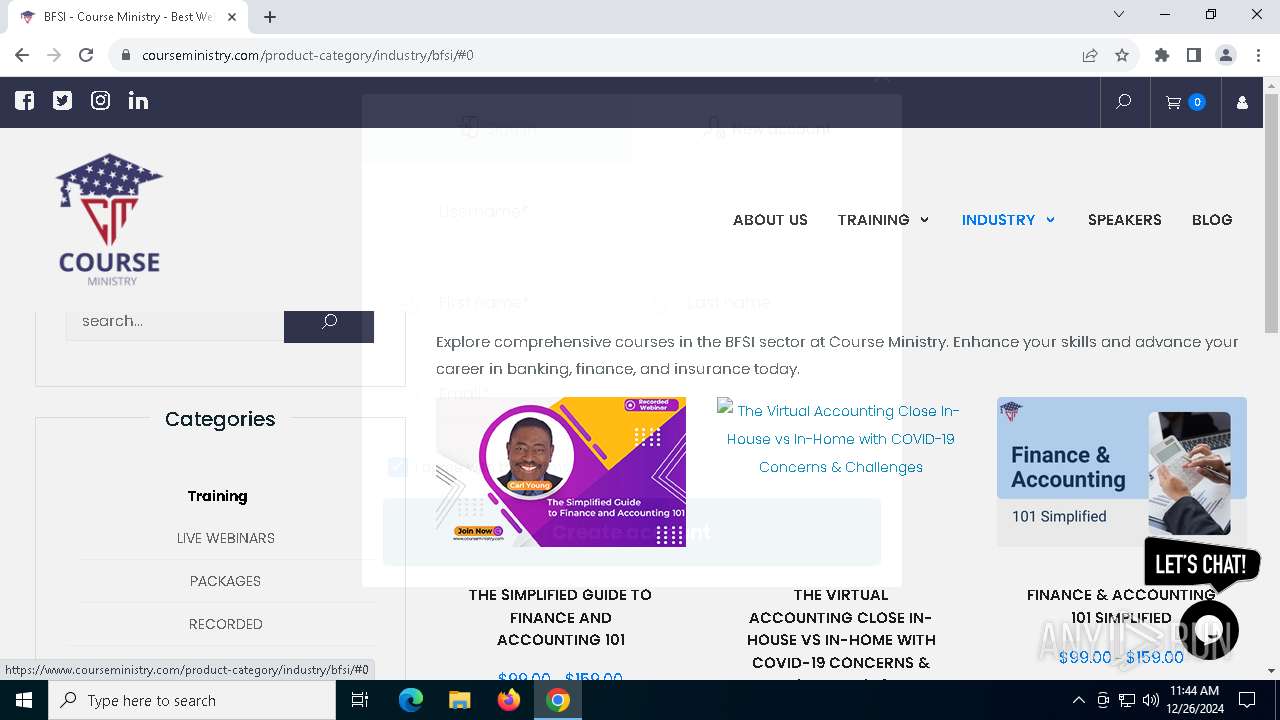
Task: Share this page icon in address bar
Action: click(1090, 55)
